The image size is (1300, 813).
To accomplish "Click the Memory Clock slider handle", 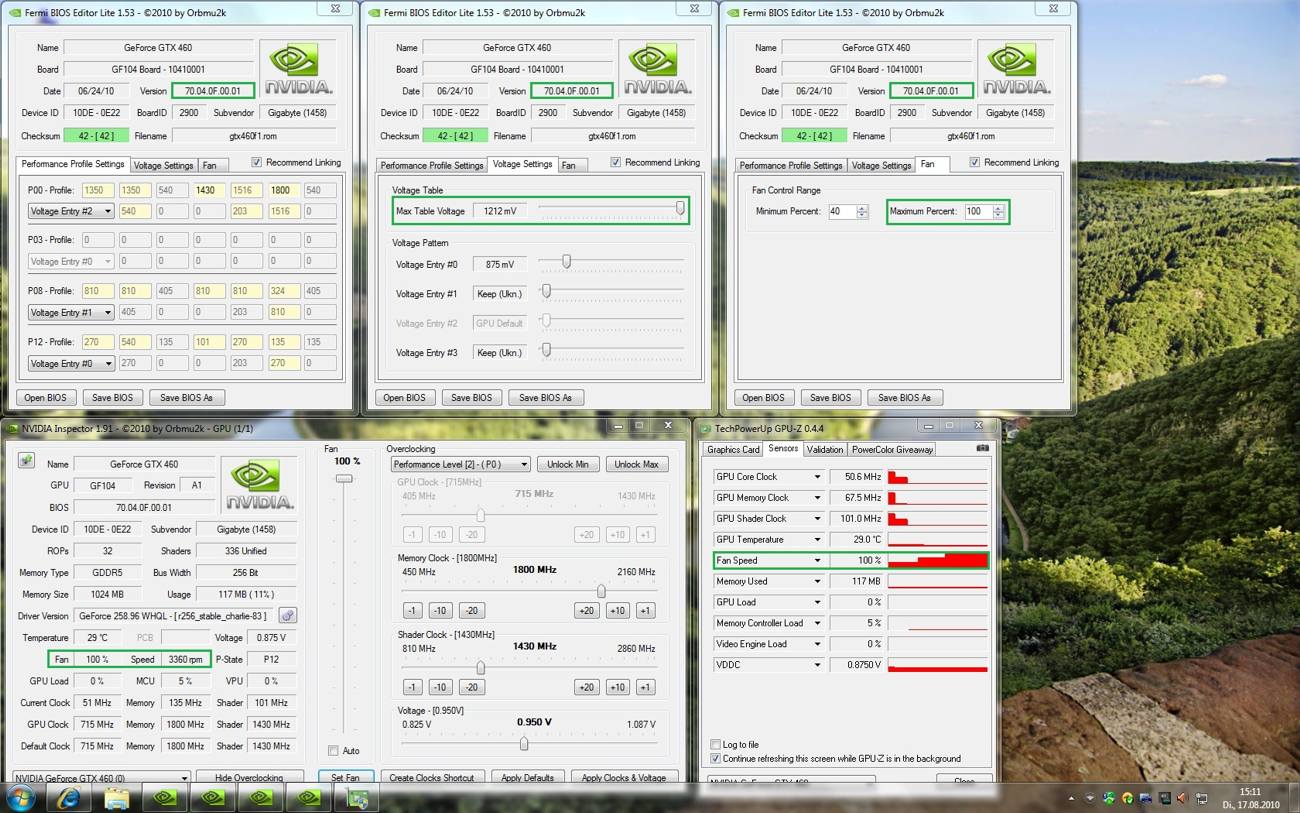I will click(x=601, y=591).
